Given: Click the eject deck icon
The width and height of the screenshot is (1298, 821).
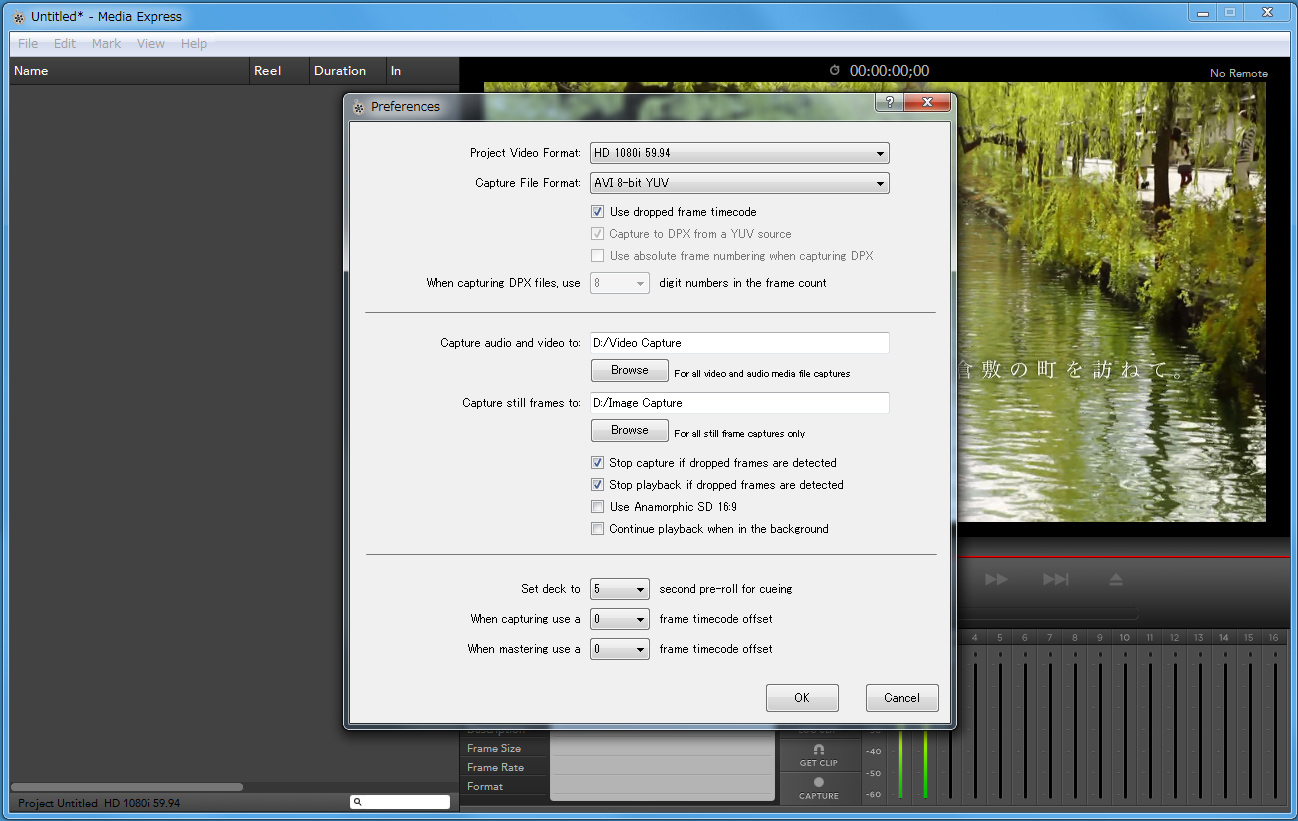Looking at the screenshot, I should click(x=1116, y=580).
